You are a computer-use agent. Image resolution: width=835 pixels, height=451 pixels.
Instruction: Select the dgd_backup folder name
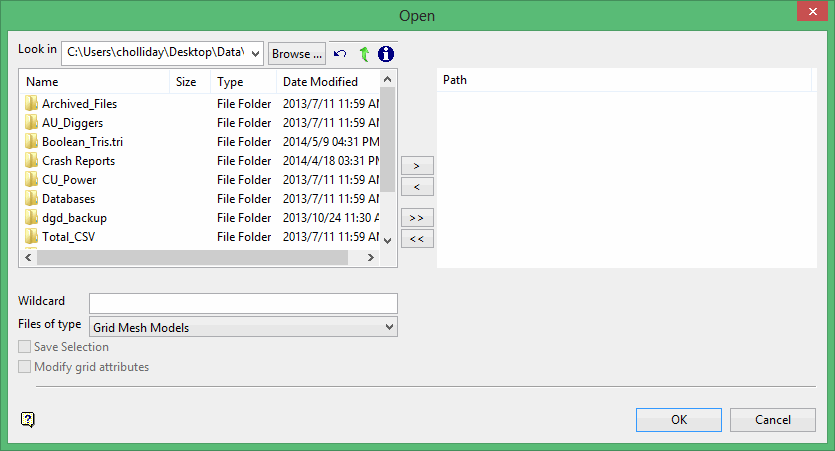click(x=75, y=218)
